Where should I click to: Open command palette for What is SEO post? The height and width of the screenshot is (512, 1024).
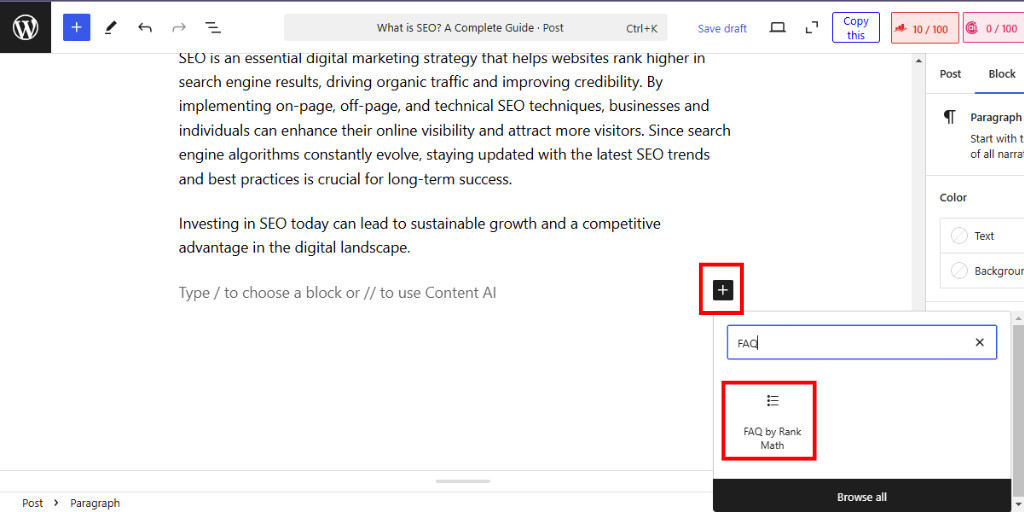point(475,28)
